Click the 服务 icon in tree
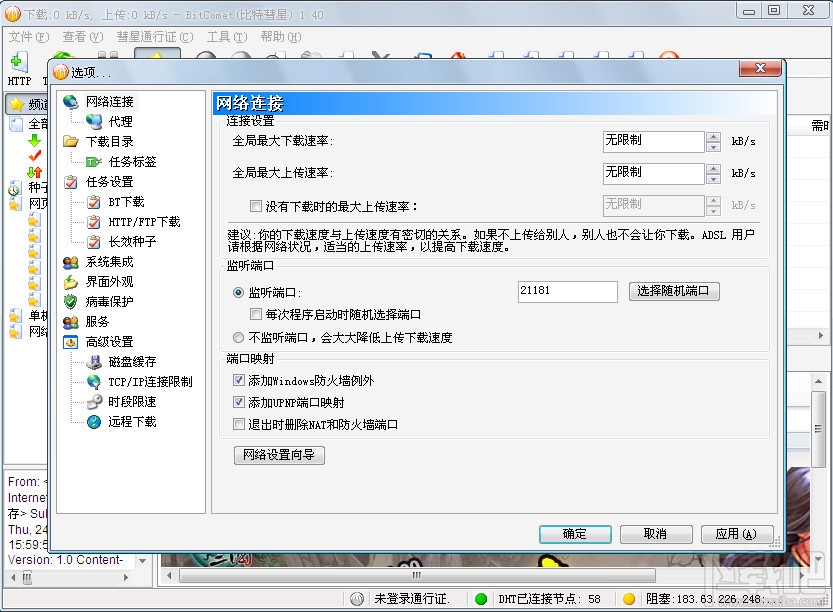This screenshot has height=612, width=833. tap(71, 322)
